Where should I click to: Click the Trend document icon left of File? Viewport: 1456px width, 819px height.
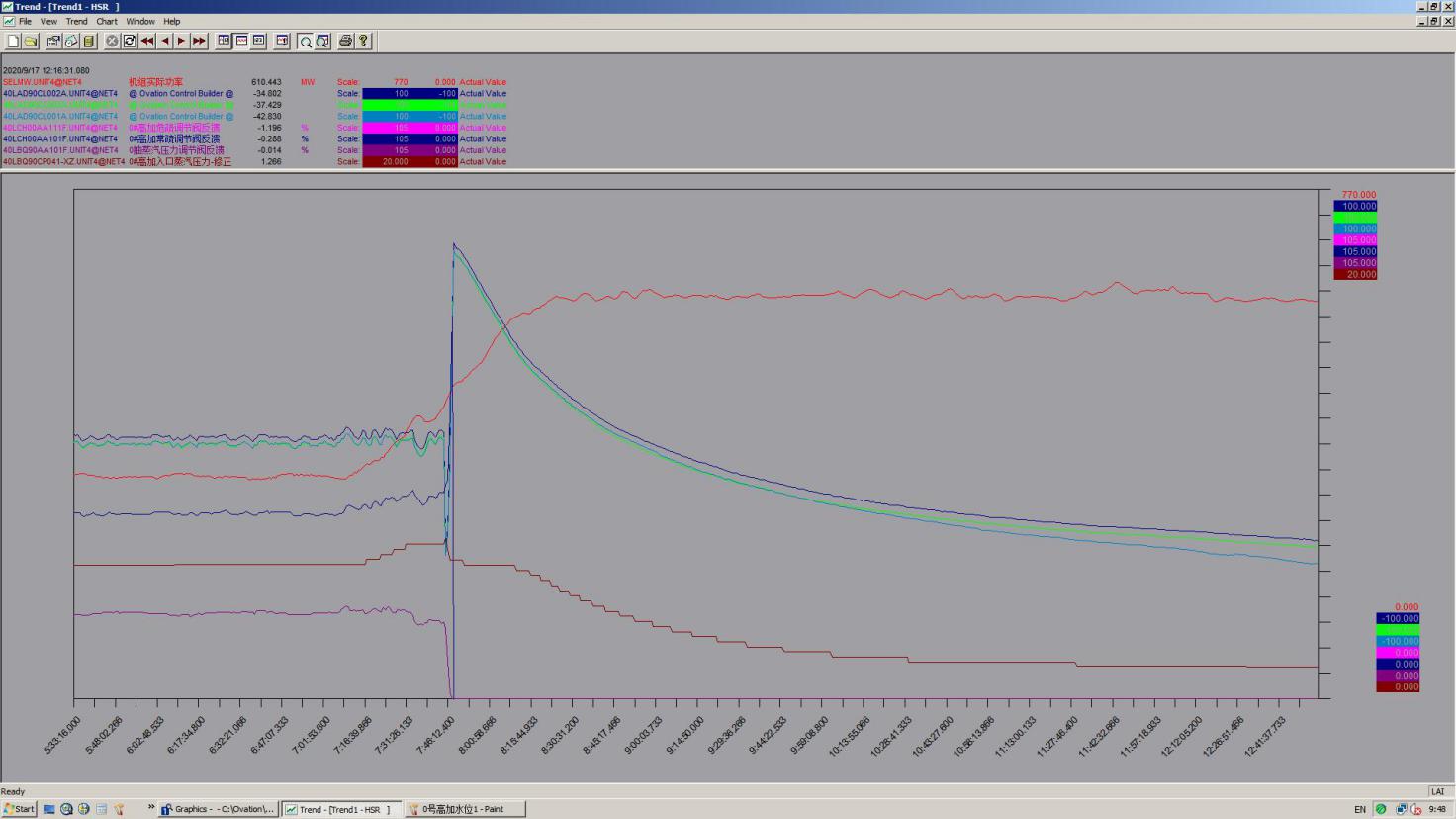pyautogui.click(x=9, y=21)
